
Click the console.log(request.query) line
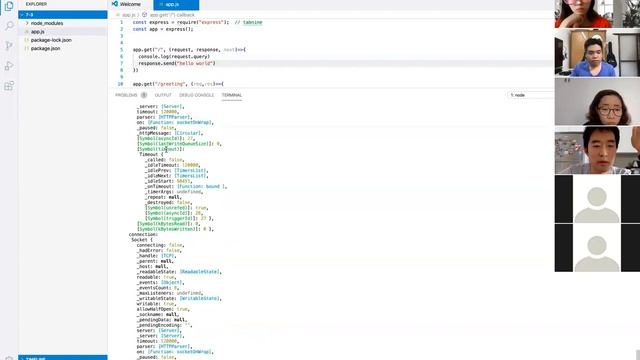174,57
